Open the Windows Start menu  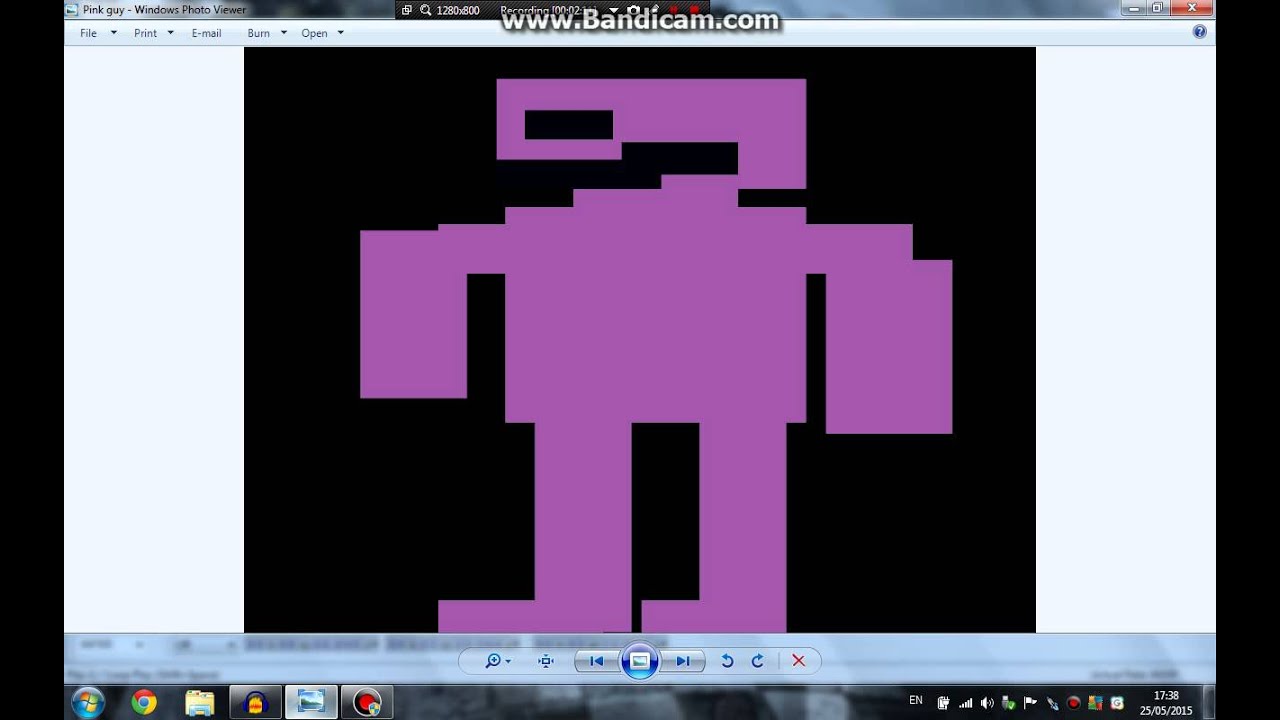(x=88, y=702)
